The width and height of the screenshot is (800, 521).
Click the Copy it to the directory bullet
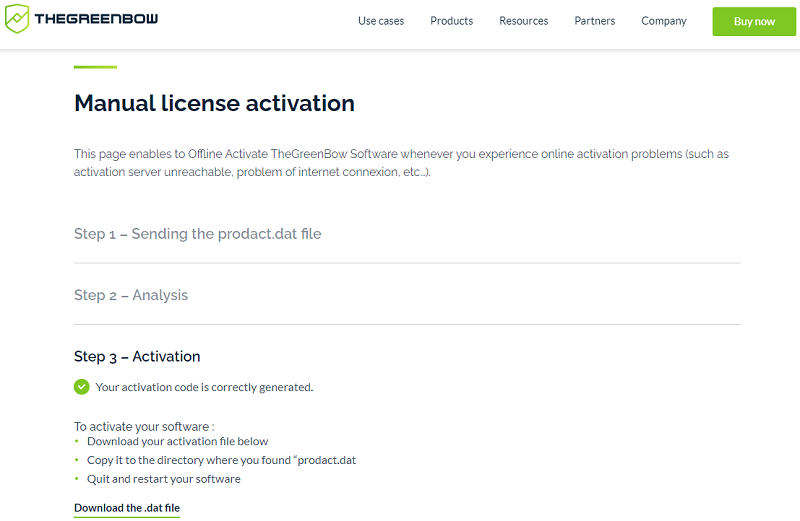[x=221, y=460]
